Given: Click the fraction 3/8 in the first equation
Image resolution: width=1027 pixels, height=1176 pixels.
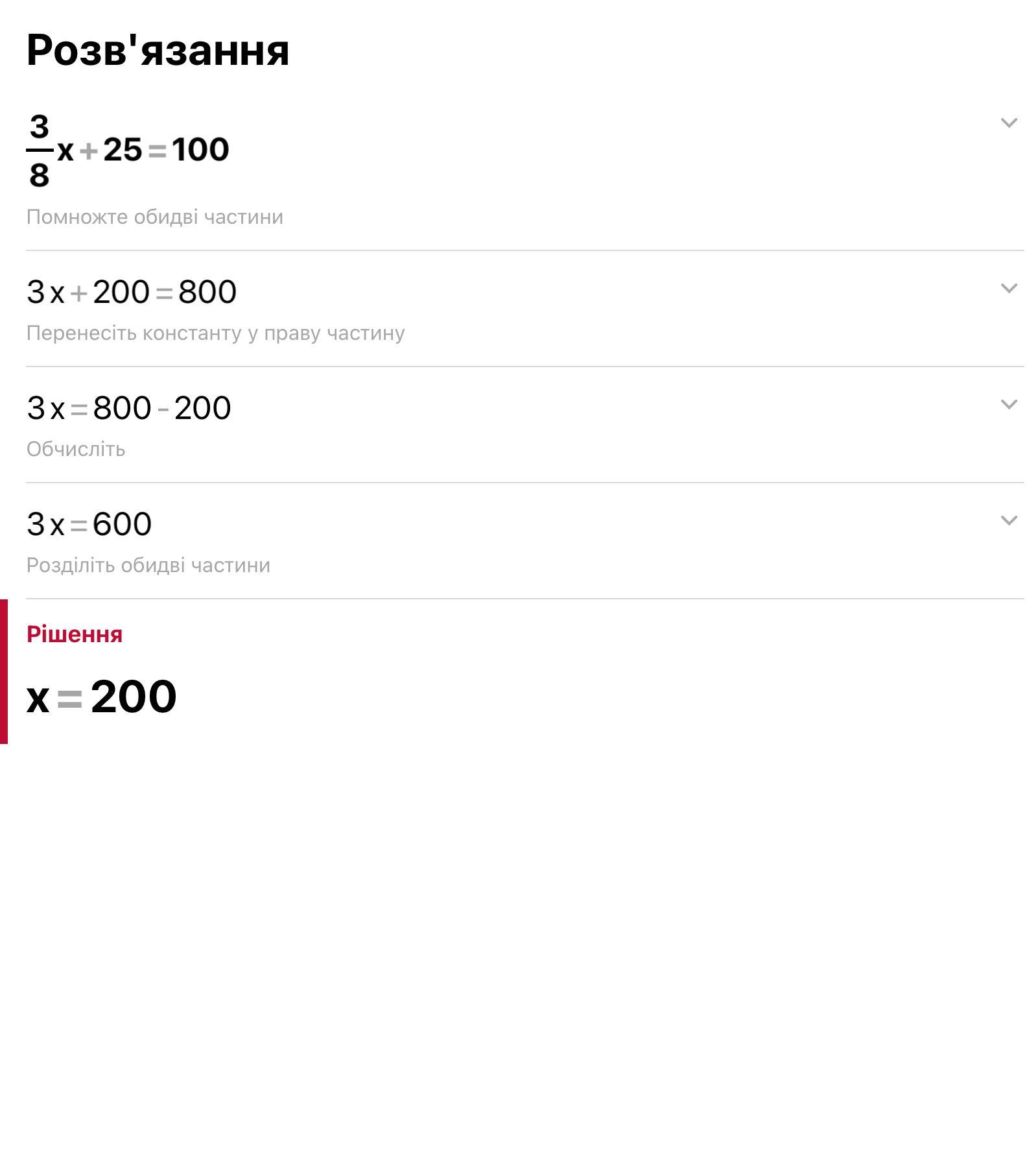Looking at the screenshot, I should click(x=39, y=150).
